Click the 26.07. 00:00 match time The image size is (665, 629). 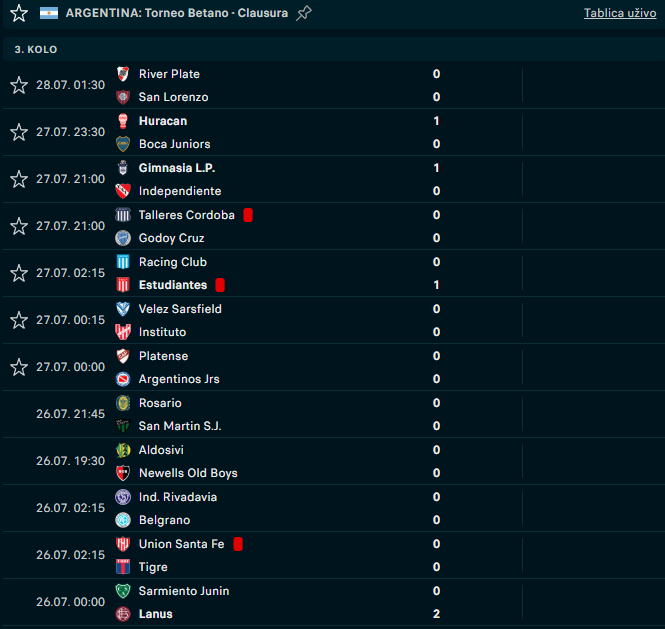tap(70, 602)
